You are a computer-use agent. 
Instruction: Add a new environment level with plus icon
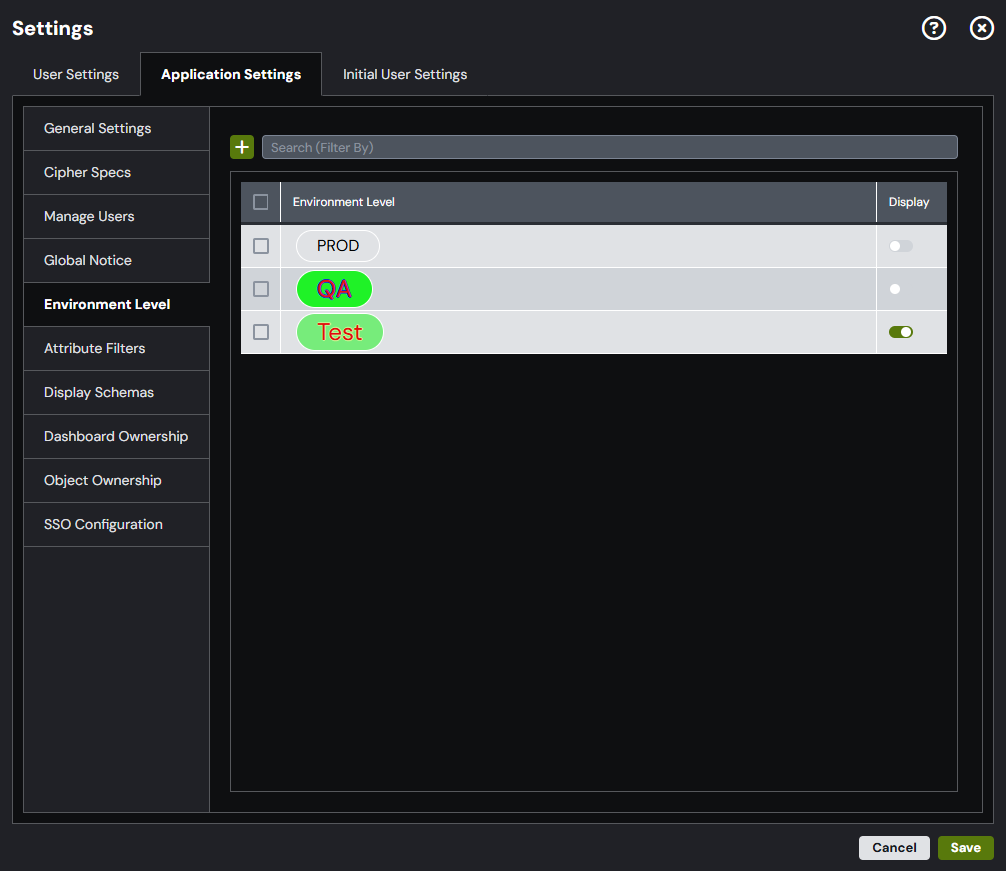[242, 147]
